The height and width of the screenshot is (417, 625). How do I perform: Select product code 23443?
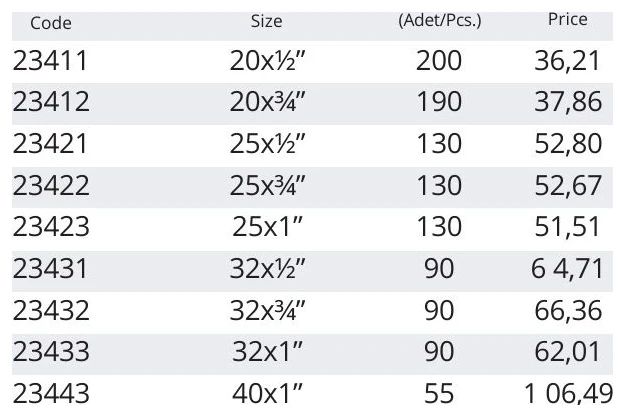coord(51,393)
